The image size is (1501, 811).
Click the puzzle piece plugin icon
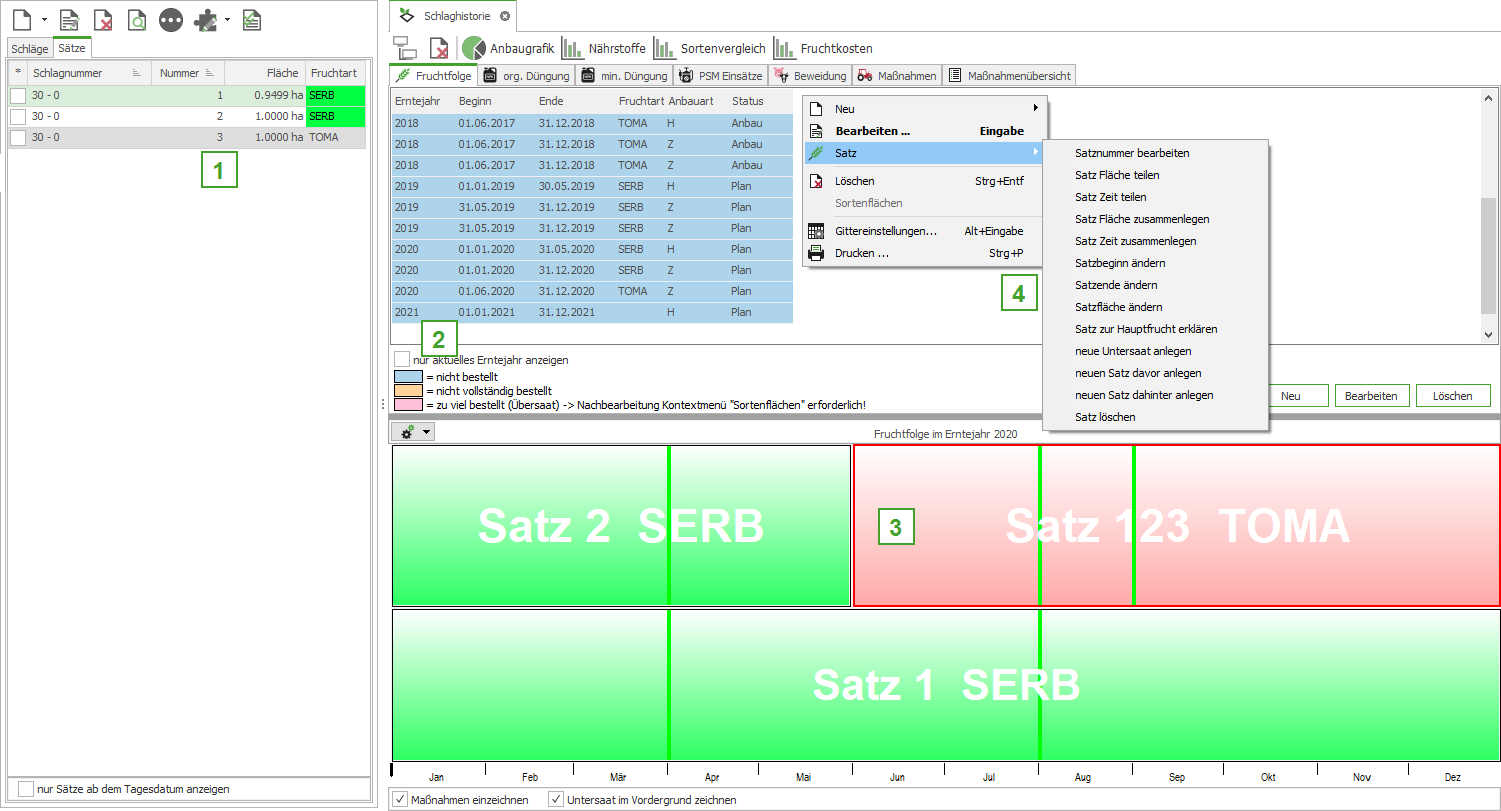(x=206, y=19)
